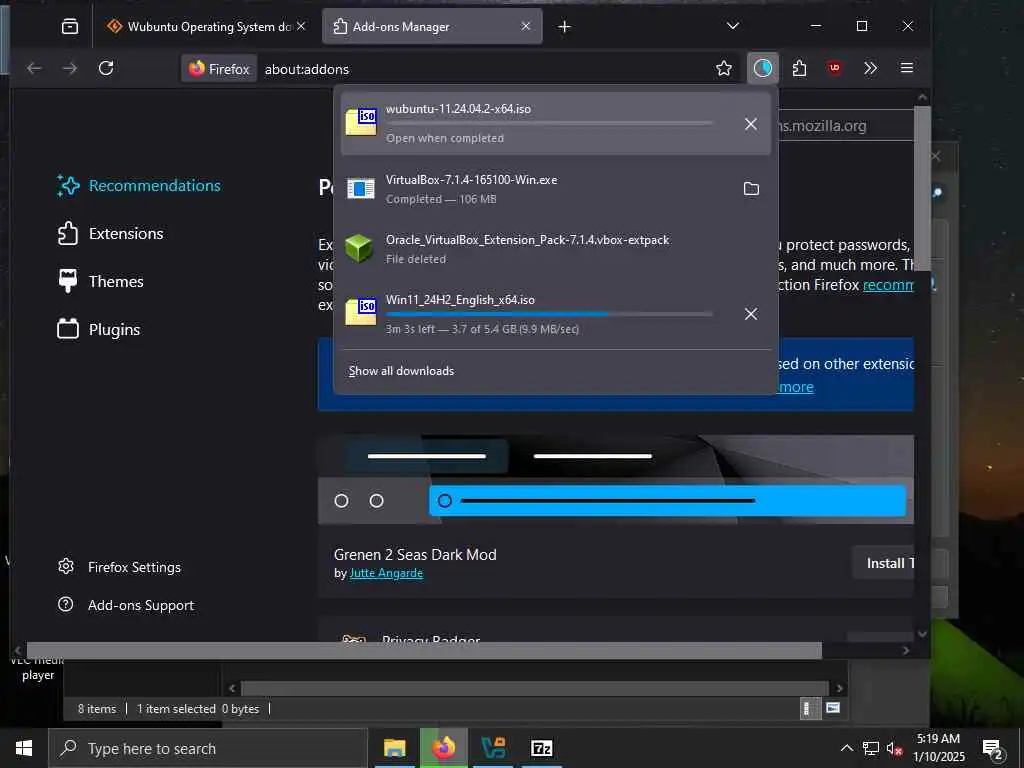Show VirtualBox-7.1.4 exe in folder
The image size is (1024, 768).
pyautogui.click(x=751, y=189)
